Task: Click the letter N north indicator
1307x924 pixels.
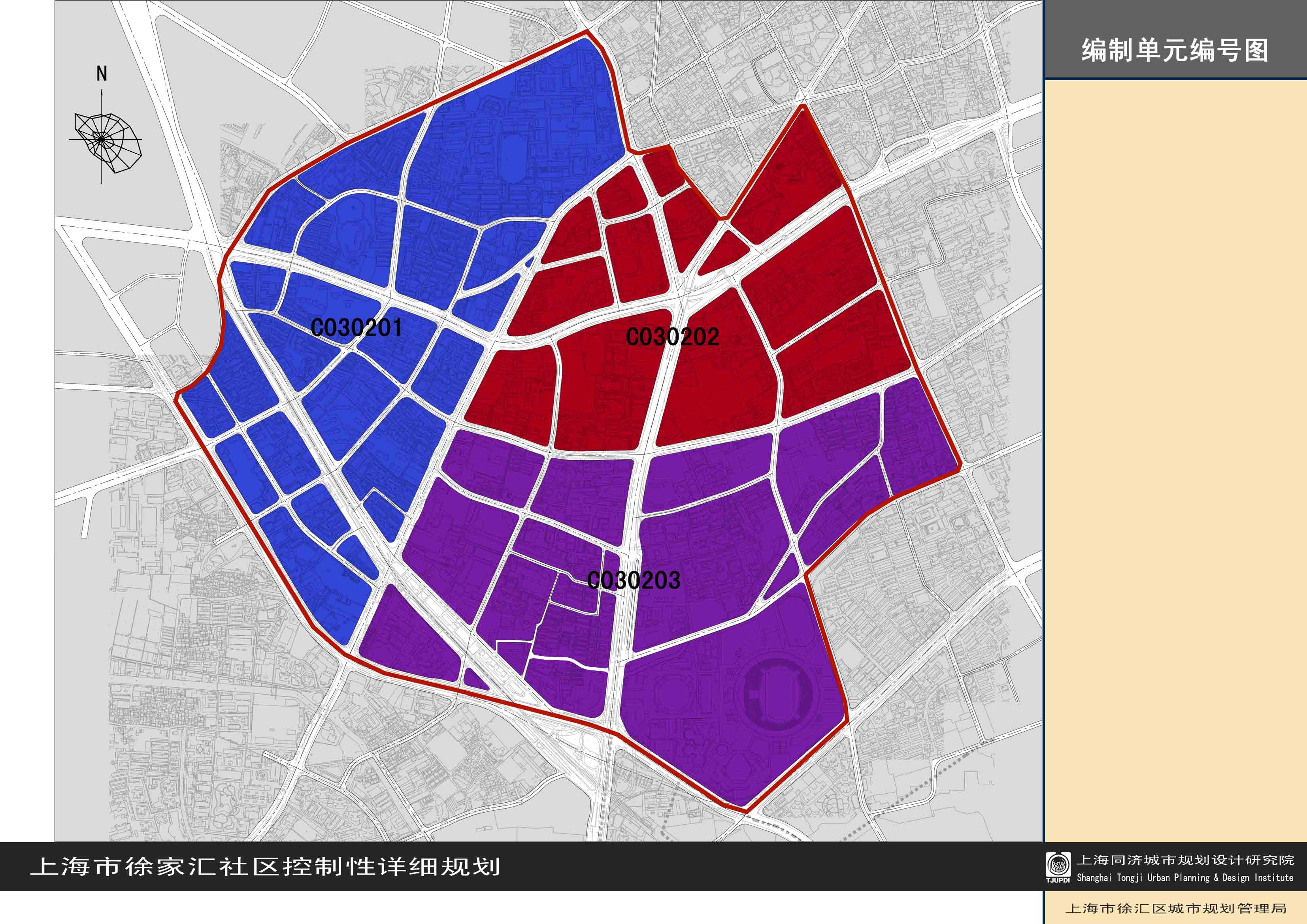Action: click(101, 73)
